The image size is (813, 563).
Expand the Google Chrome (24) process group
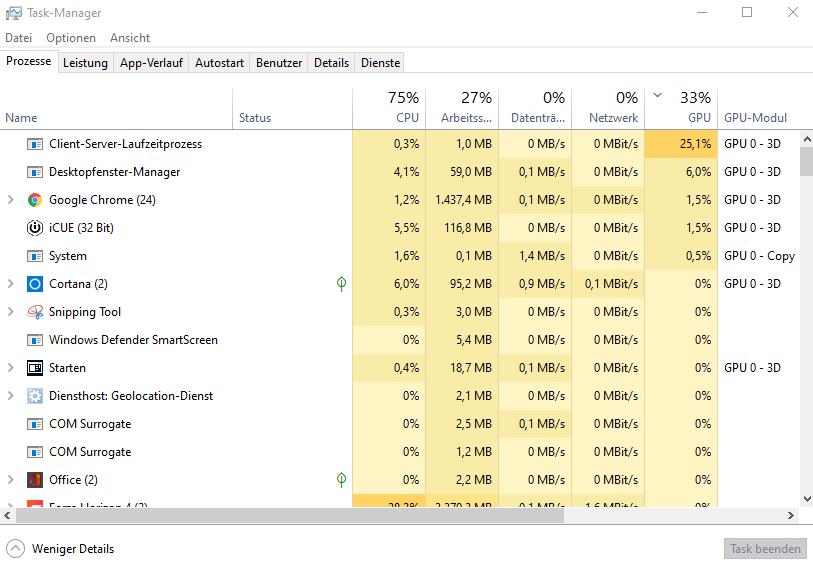coord(10,200)
